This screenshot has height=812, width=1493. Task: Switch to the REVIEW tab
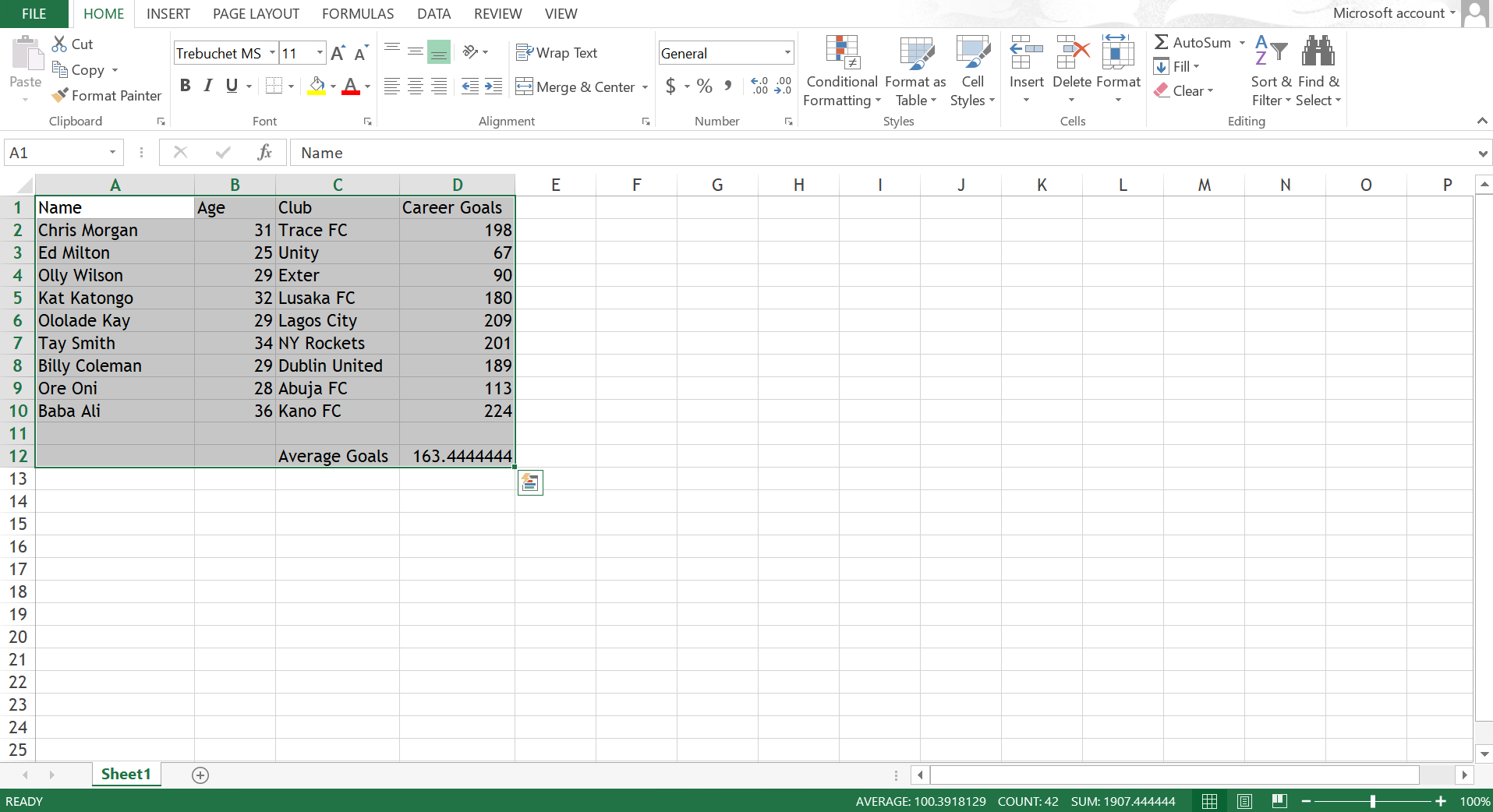click(498, 14)
